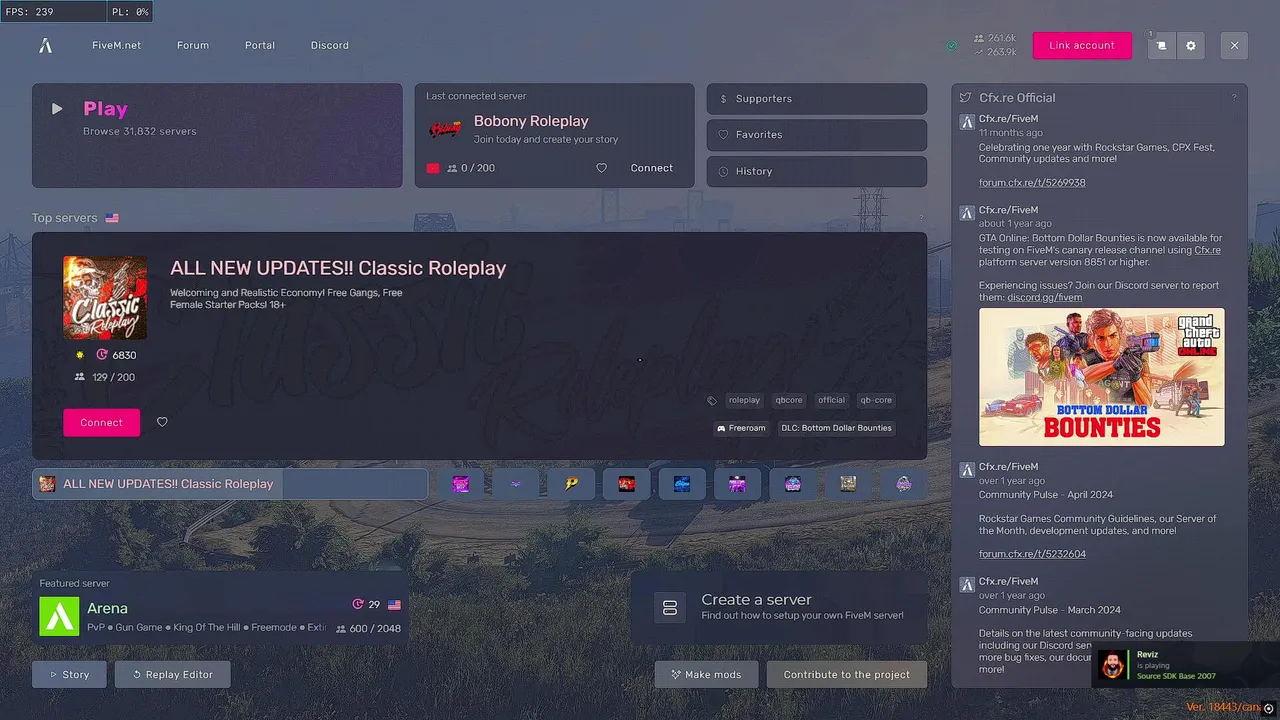Screen dimensions: 1280x720
Task: Select the blue neon server icon
Action: pyautogui.click(x=682, y=484)
